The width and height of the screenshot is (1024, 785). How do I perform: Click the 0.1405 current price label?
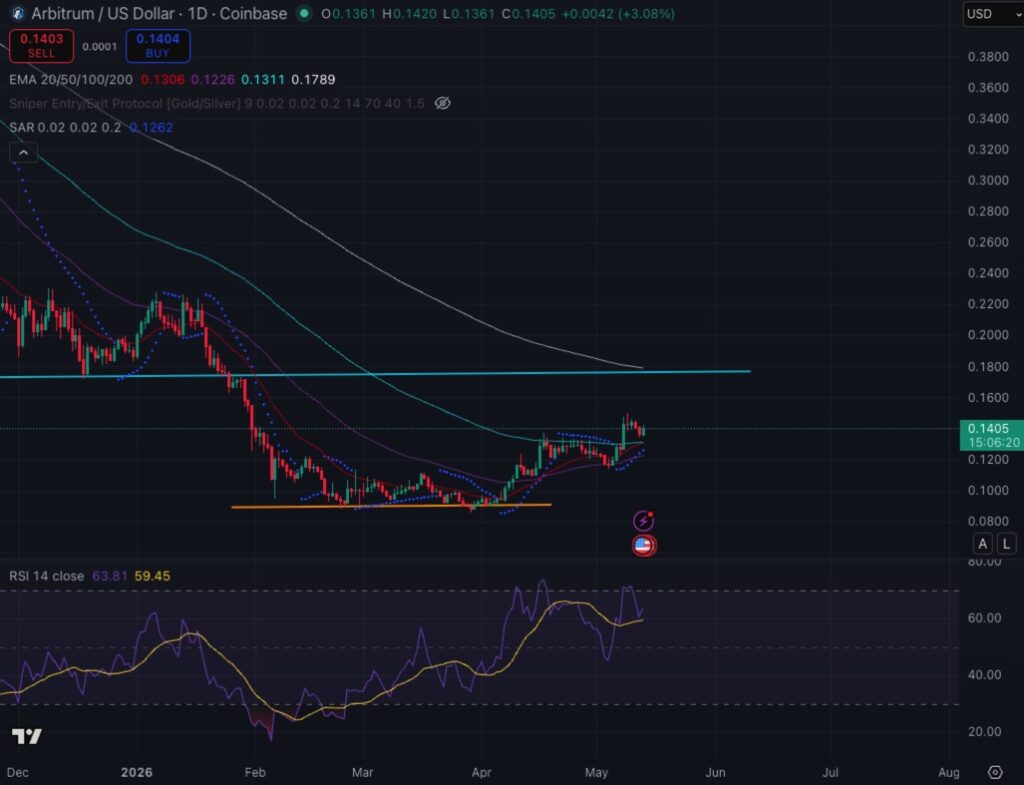pos(991,435)
